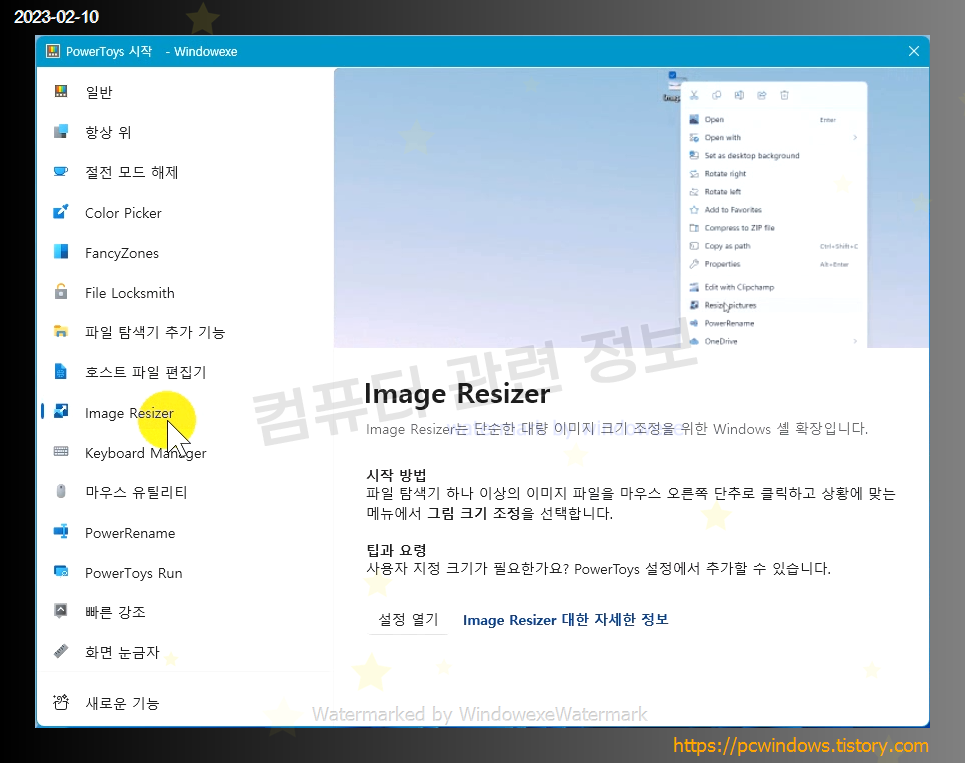
Task: Close the PowerToys 시작 window
Action: [914, 51]
